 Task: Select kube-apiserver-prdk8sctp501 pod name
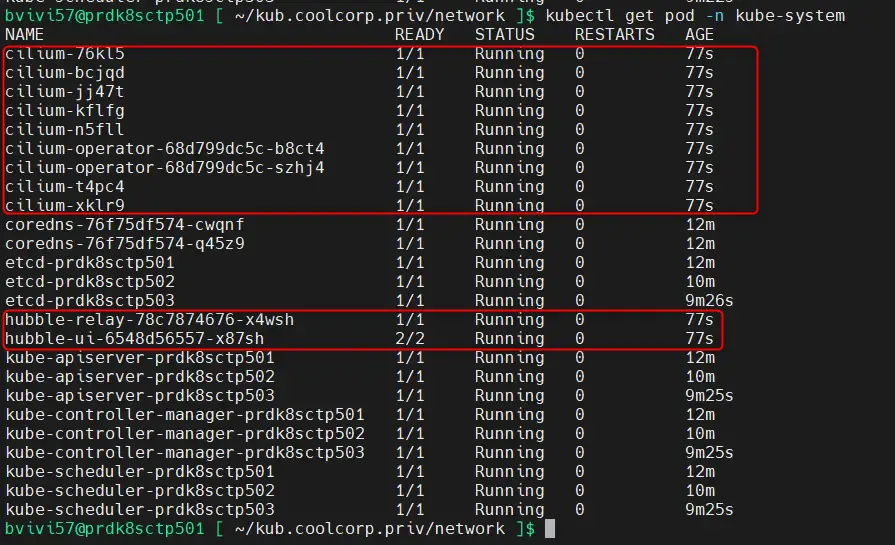click(x=140, y=358)
